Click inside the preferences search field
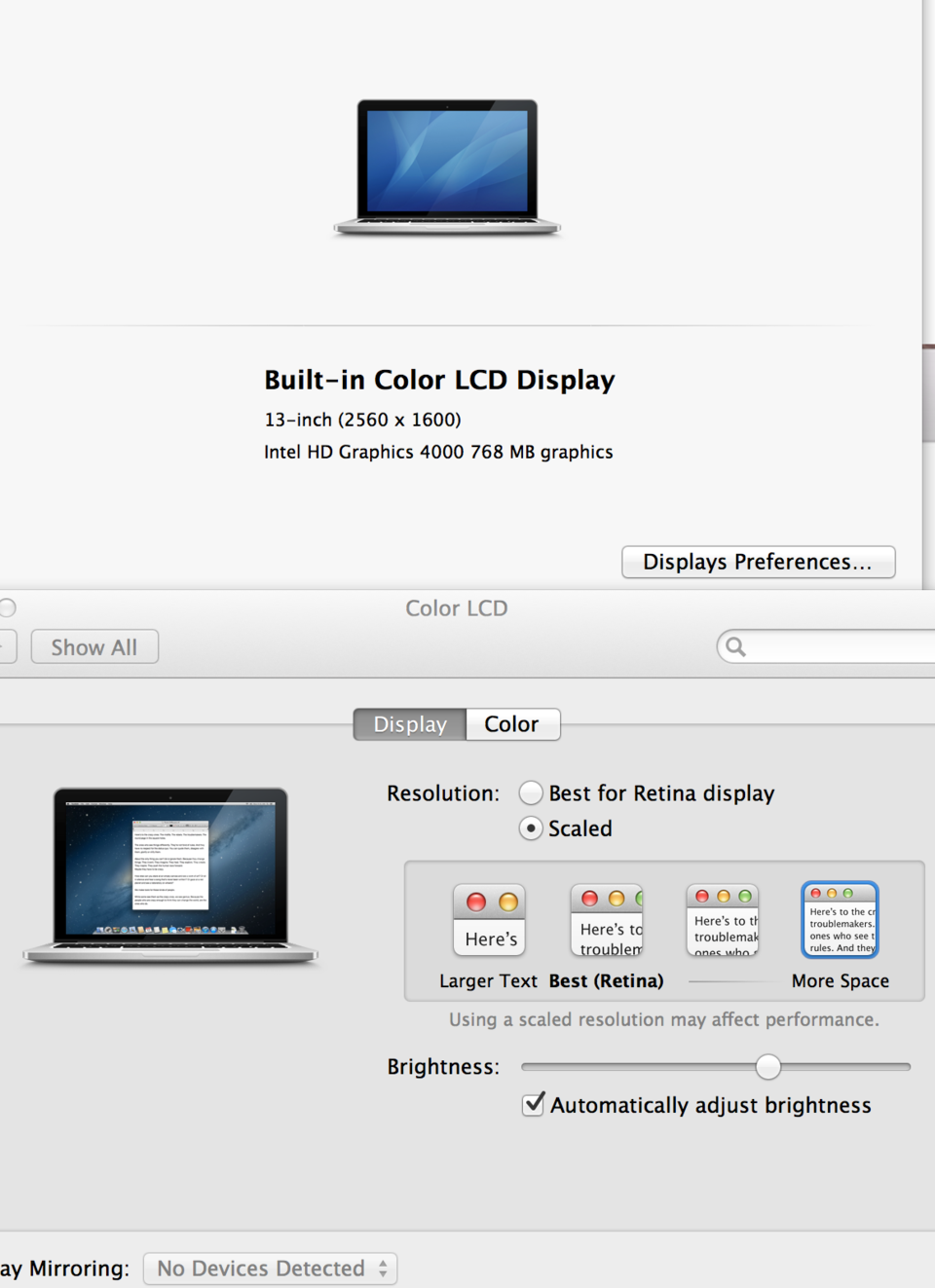Screen dimensions: 935x1288 point(838,646)
